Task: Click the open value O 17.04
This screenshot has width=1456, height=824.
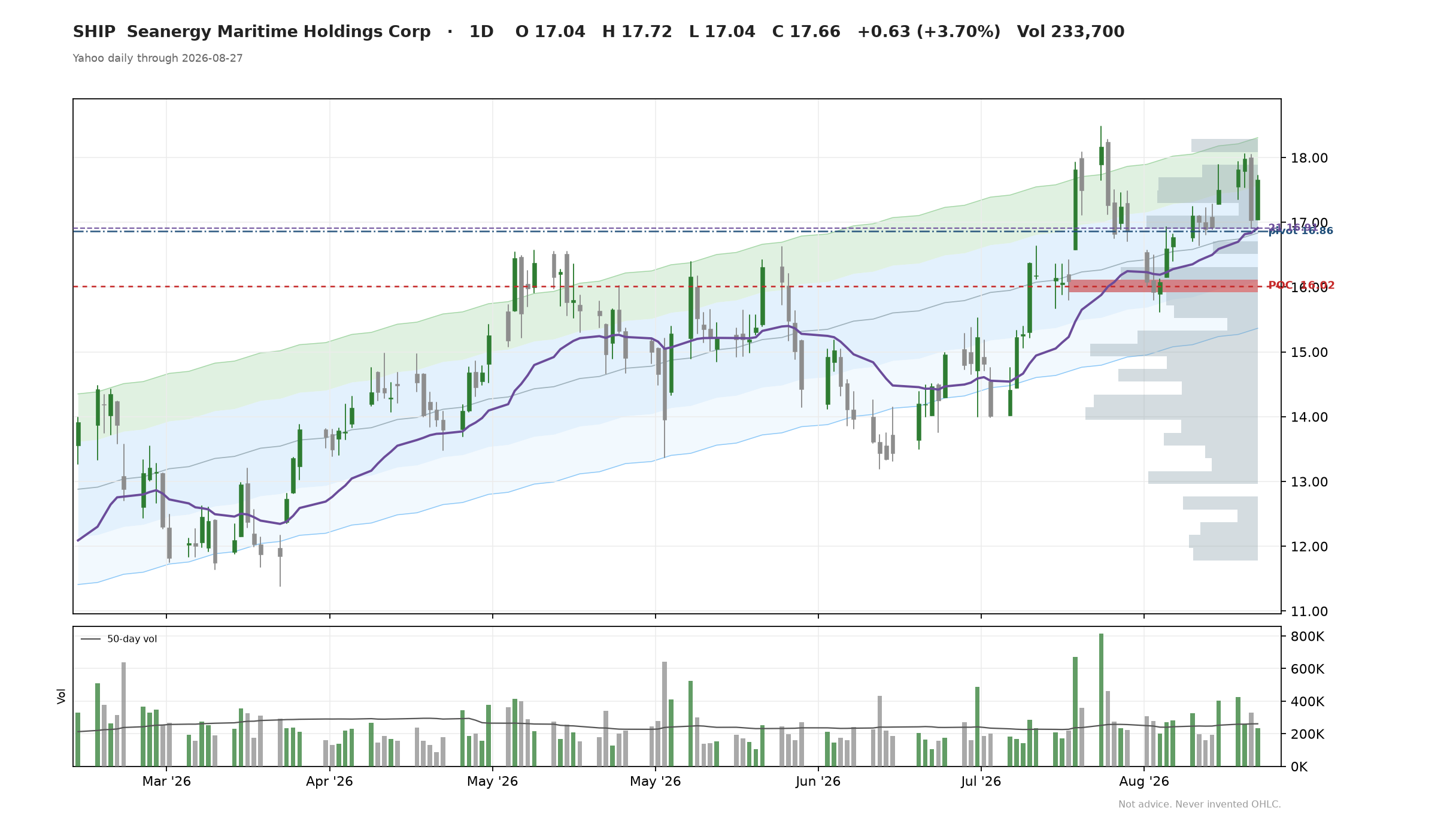Action: [550, 32]
